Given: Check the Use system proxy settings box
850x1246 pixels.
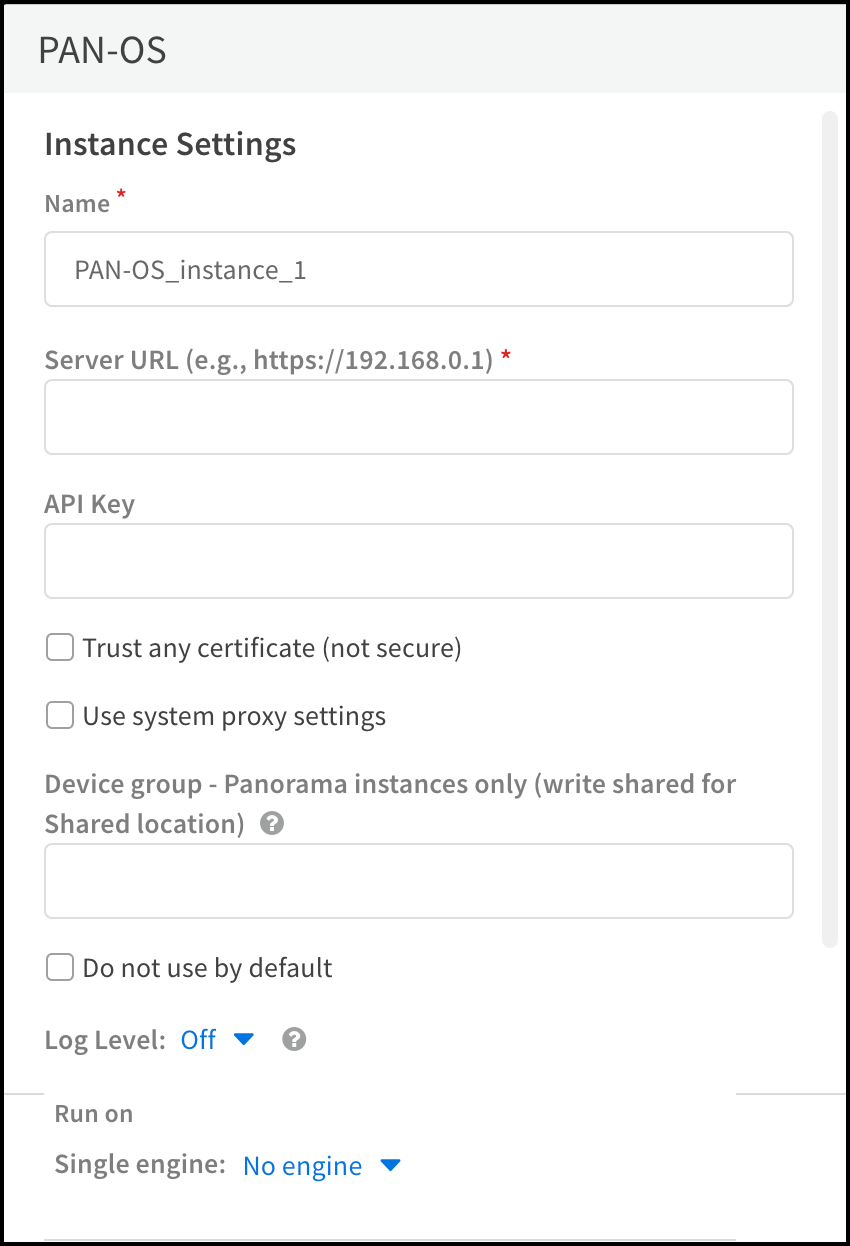Looking at the screenshot, I should pyautogui.click(x=61, y=716).
